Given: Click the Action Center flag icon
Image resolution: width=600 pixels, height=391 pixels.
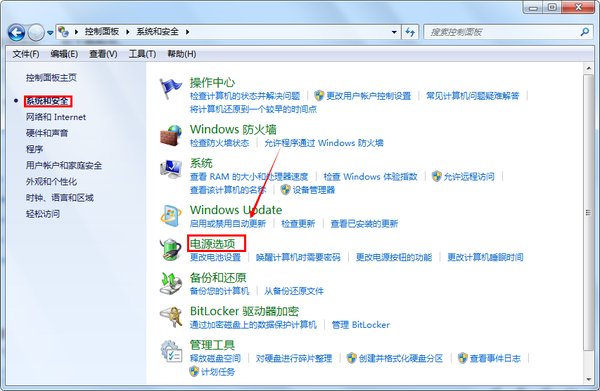Looking at the screenshot, I should pos(171,88).
